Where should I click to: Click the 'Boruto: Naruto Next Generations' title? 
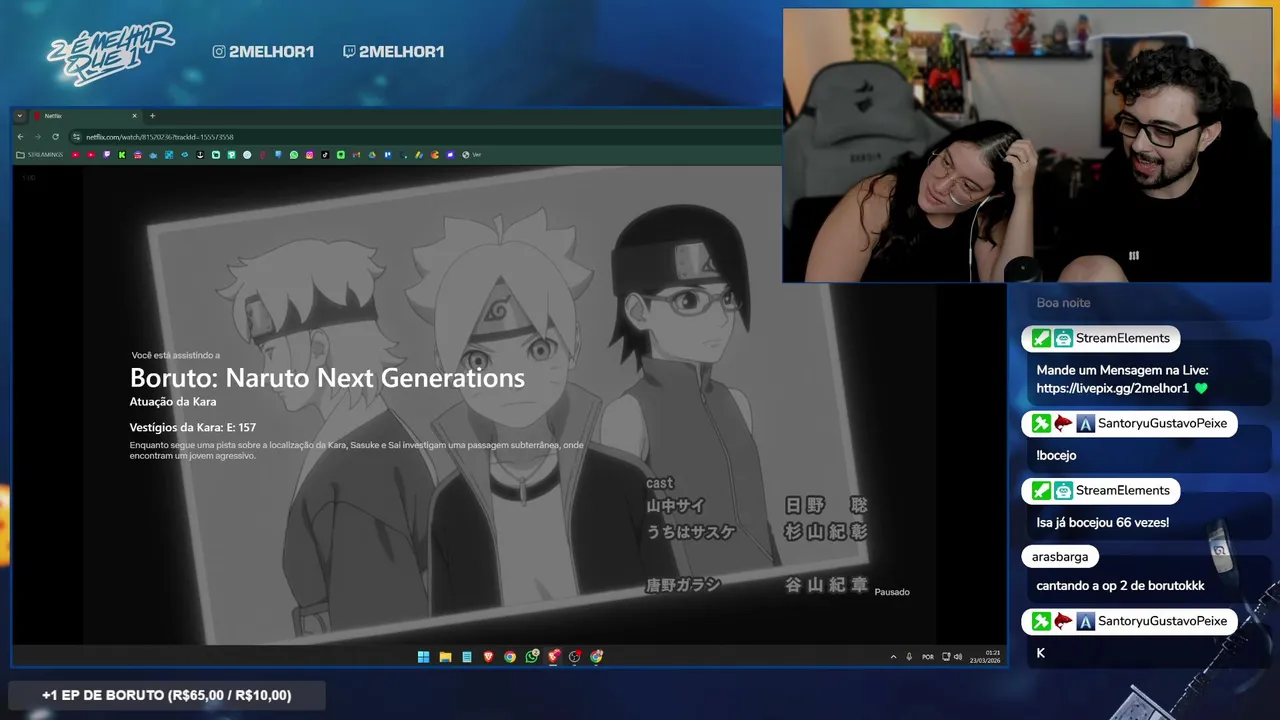(x=327, y=377)
